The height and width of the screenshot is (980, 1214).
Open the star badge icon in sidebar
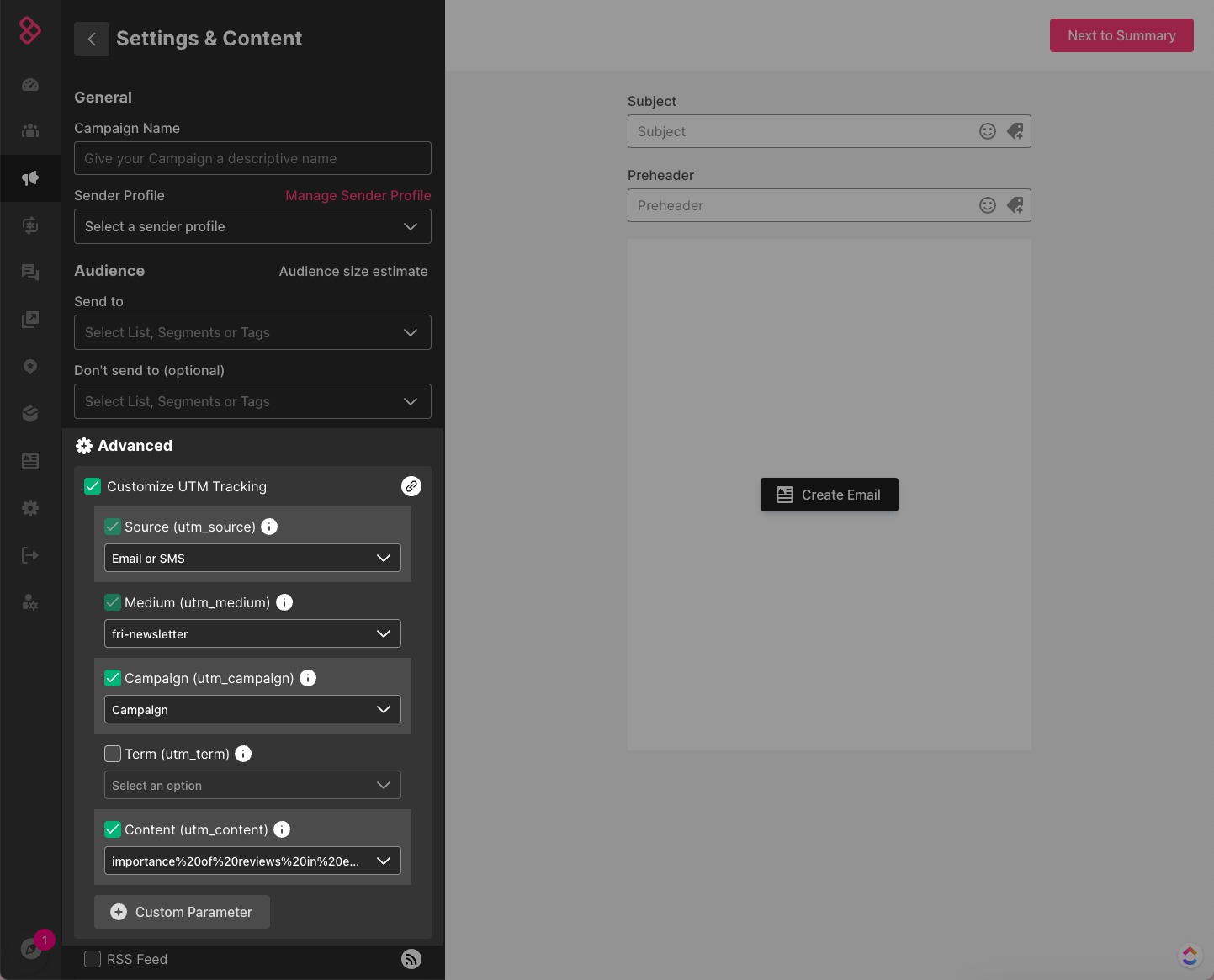pos(30,367)
